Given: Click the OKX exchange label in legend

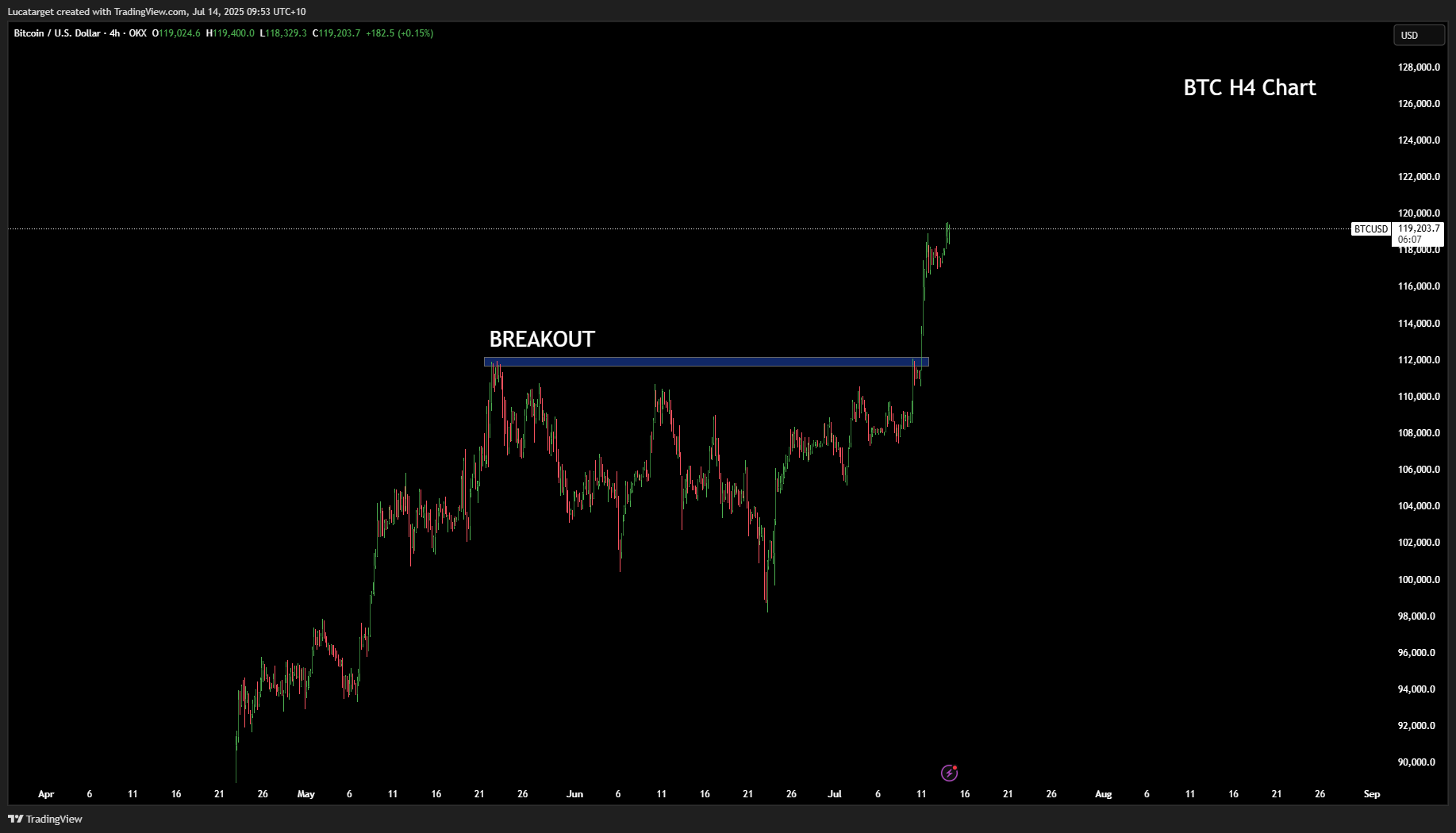Looking at the screenshot, I should click(x=138, y=33).
